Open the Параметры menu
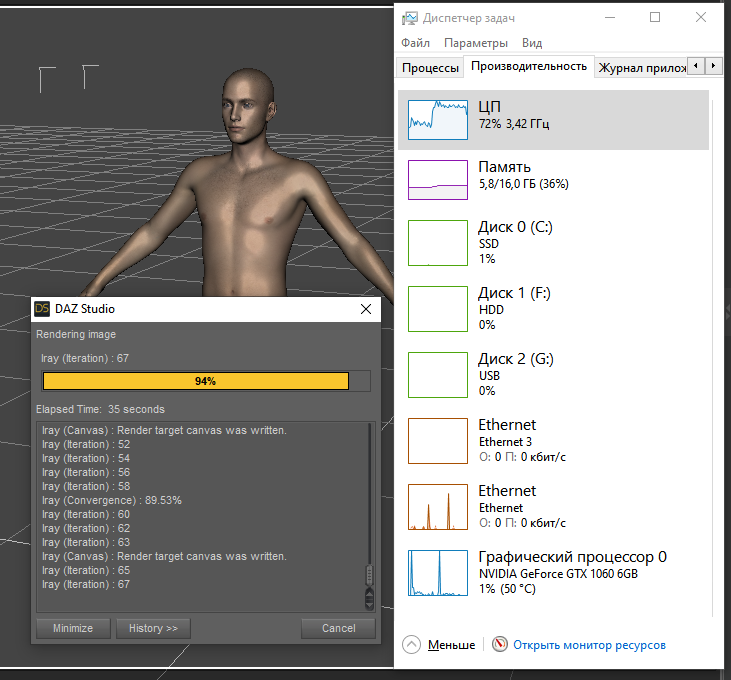Screen dimensions: 731x680 [476, 43]
